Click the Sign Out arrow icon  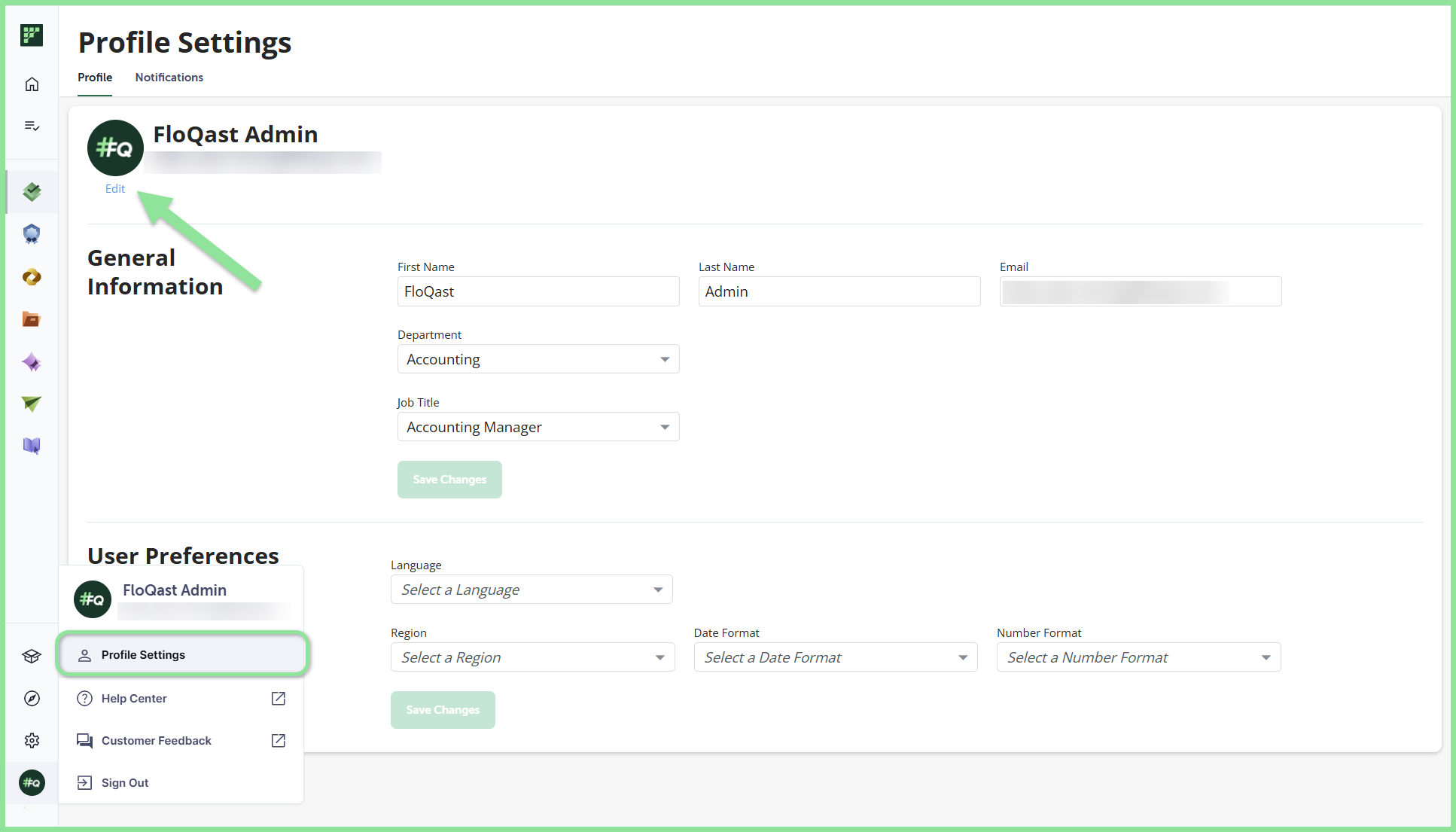tap(85, 783)
